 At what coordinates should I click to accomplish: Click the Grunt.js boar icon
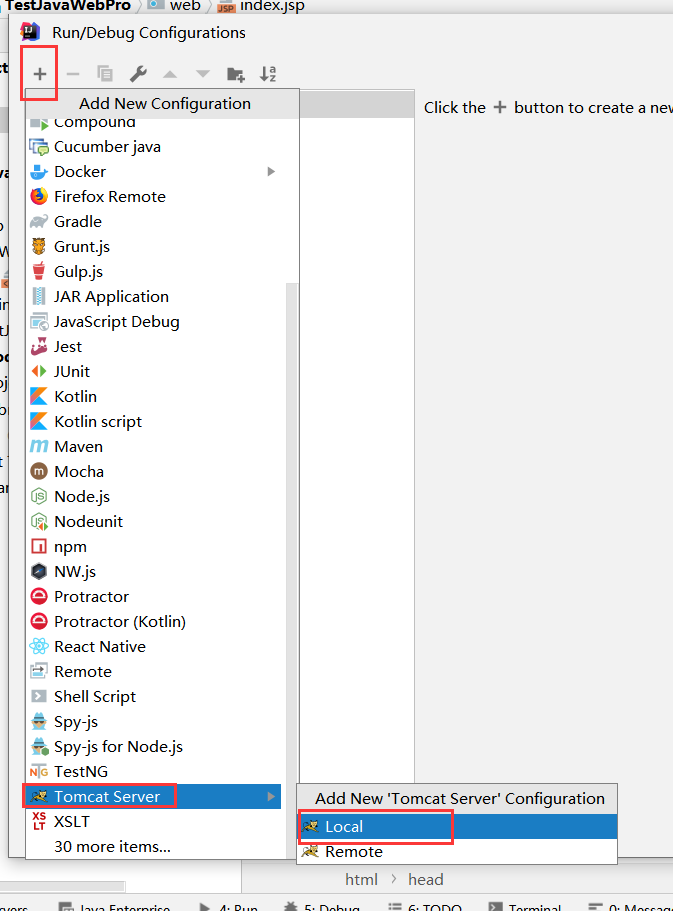pyautogui.click(x=39, y=246)
